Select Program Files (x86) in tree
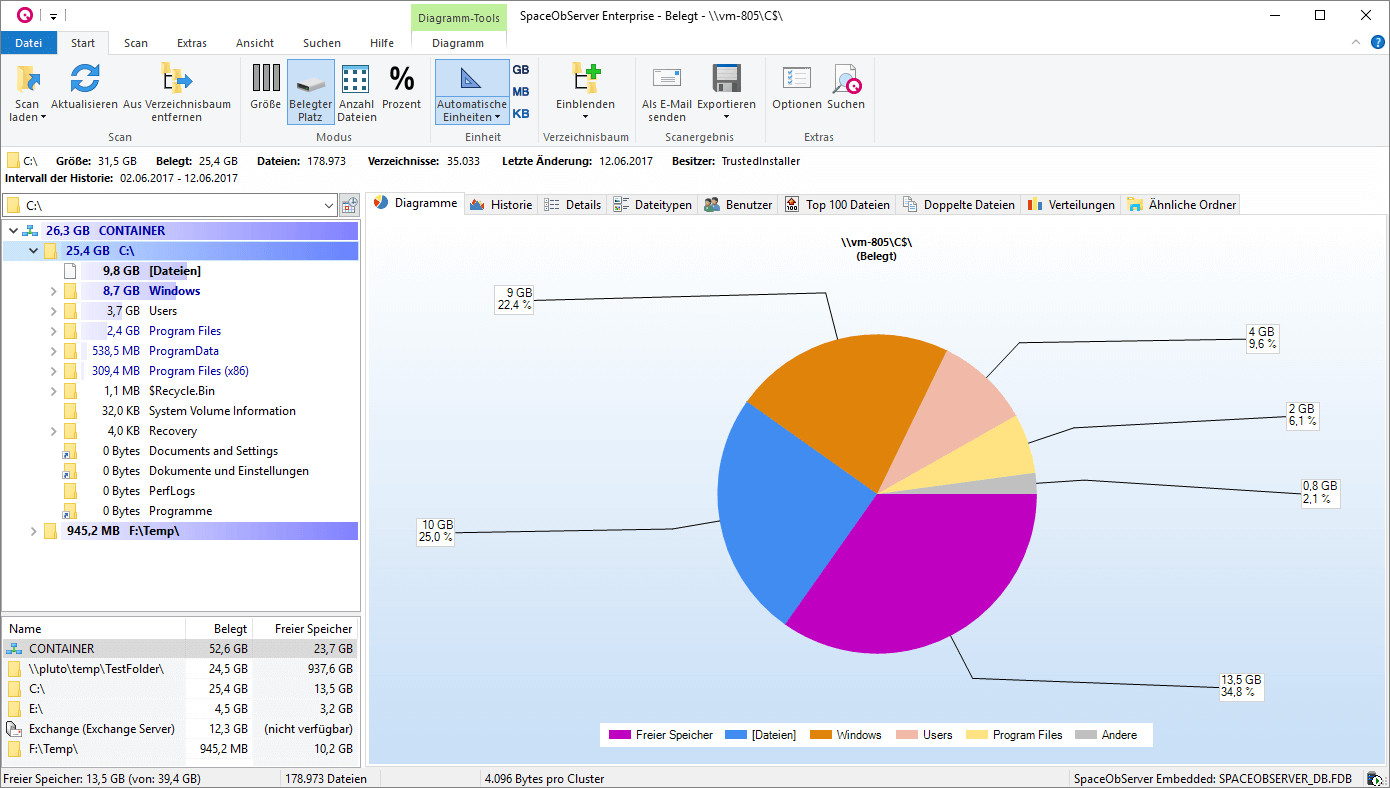The height and width of the screenshot is (788, 1390). [x=198, y=371]
